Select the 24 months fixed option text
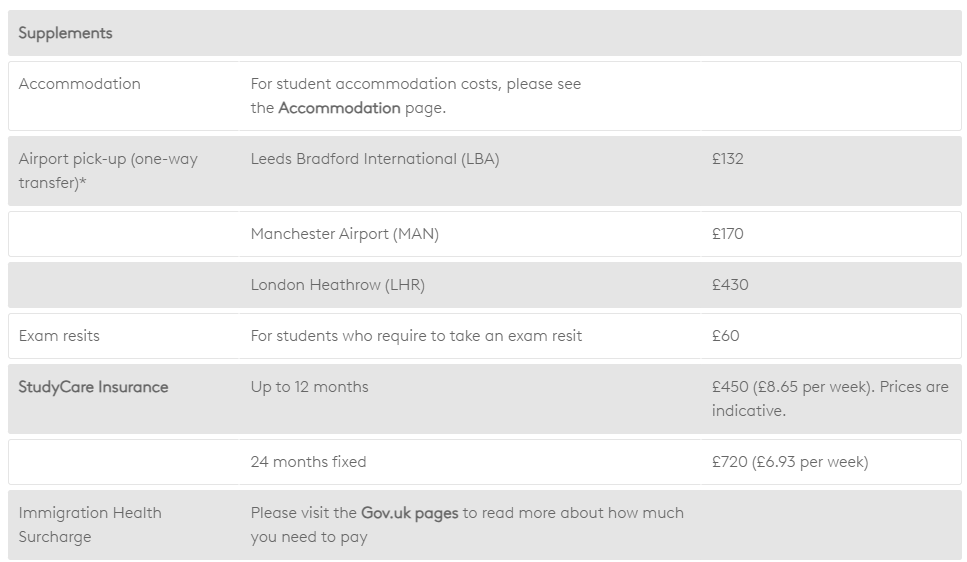Viewport: 967px width, 562px height. (x=308, y=462)
